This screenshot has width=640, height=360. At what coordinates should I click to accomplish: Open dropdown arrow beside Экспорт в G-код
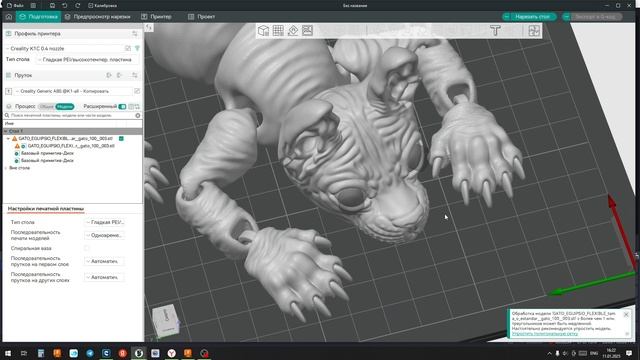(x=567, y=17)
